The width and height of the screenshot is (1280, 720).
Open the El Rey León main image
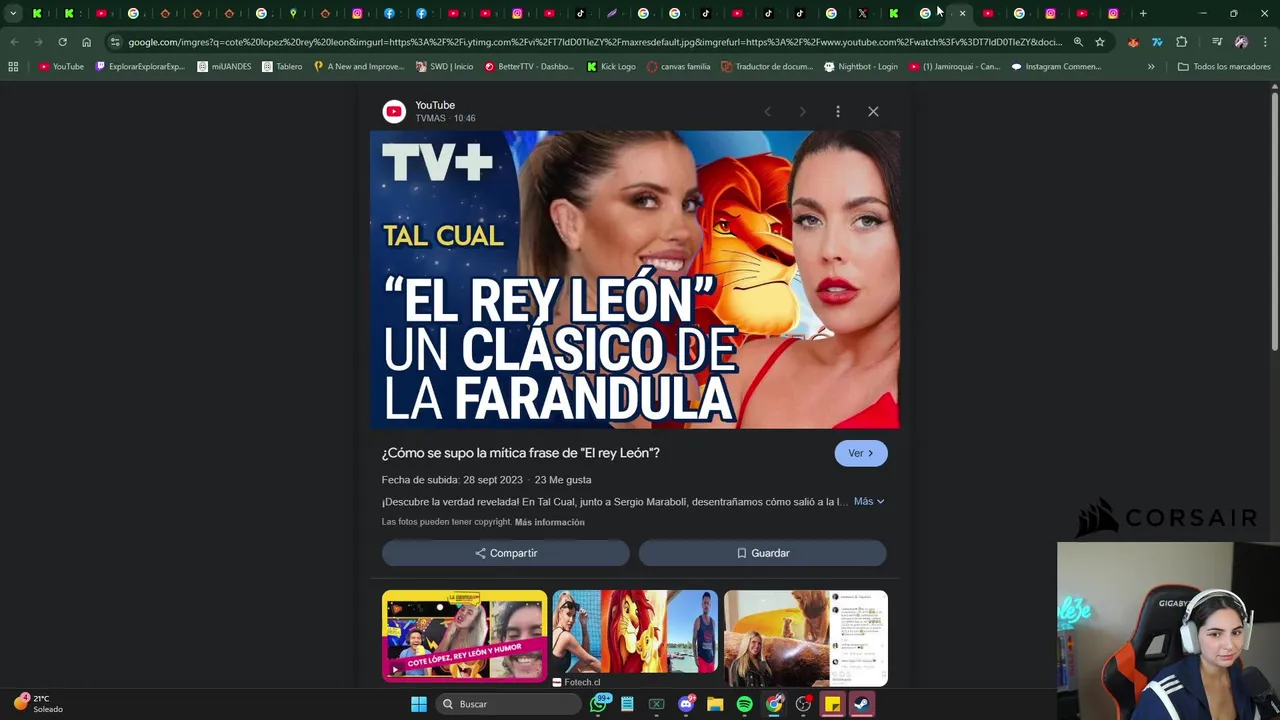pyautogui.click(x=634, y=279)
